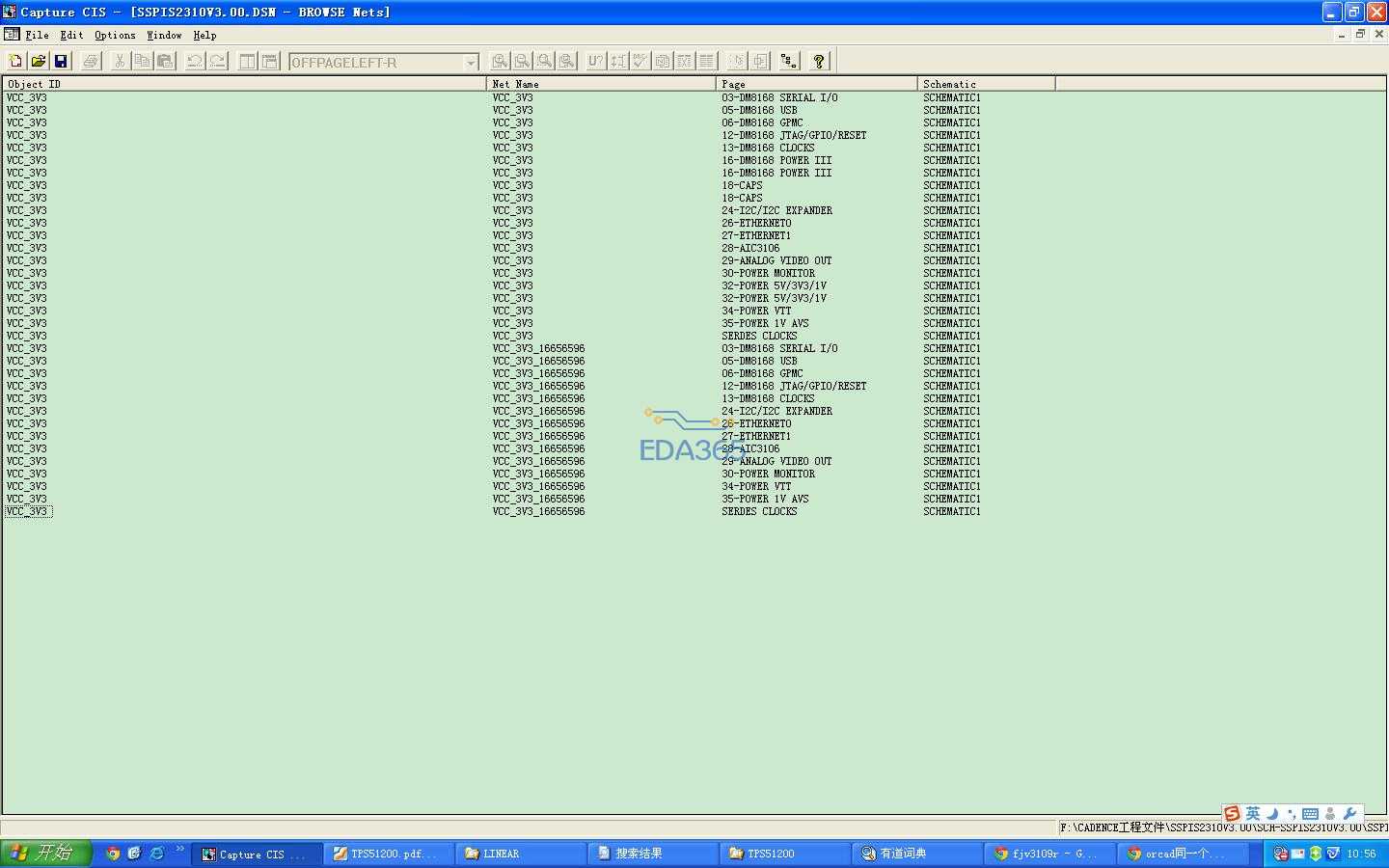Activate the Zoom to Area tool
Viewport: 1389px width, 868px height.
tap(545, 62)
